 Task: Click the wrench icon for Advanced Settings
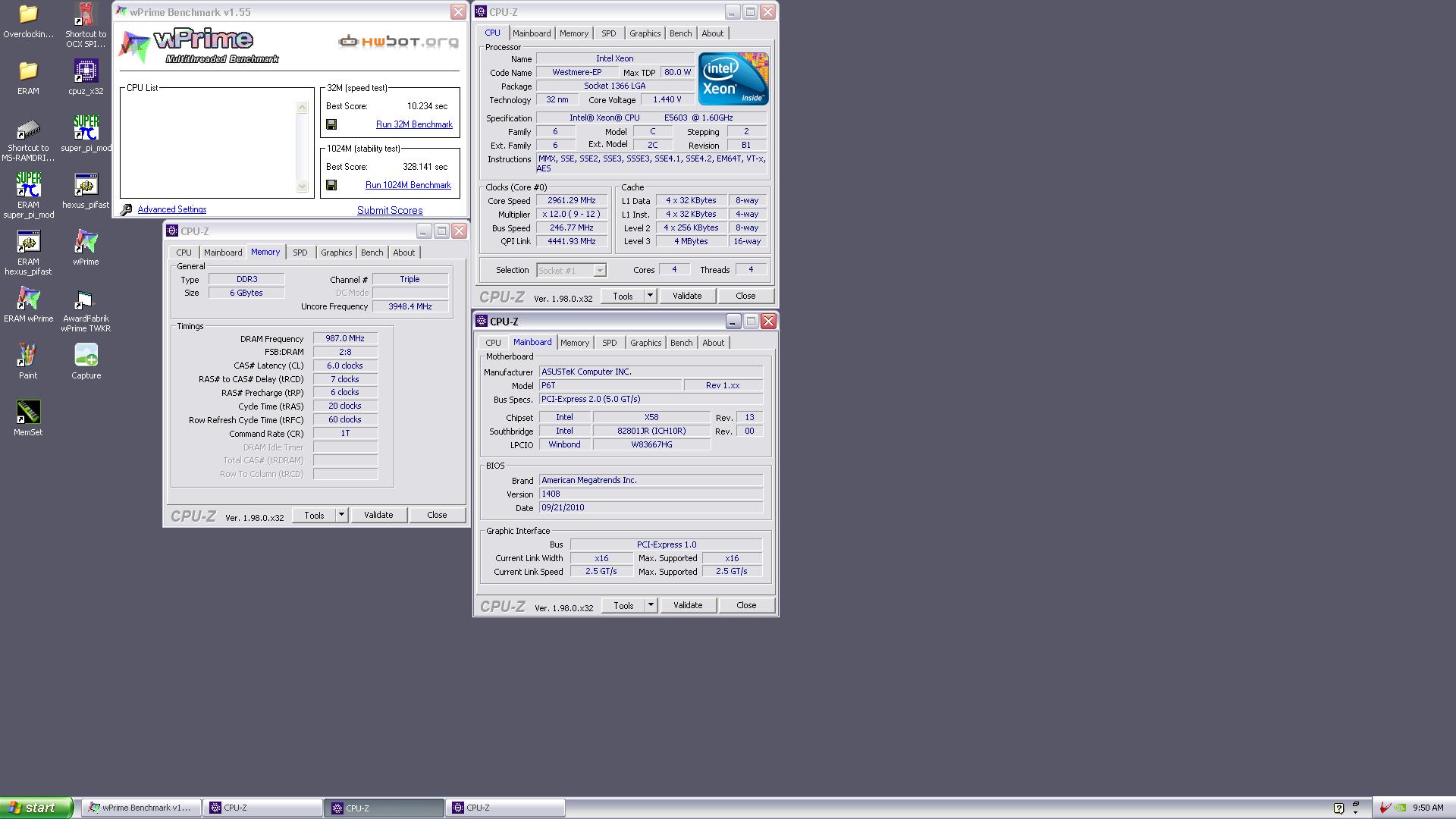click(x=127, y=209)
